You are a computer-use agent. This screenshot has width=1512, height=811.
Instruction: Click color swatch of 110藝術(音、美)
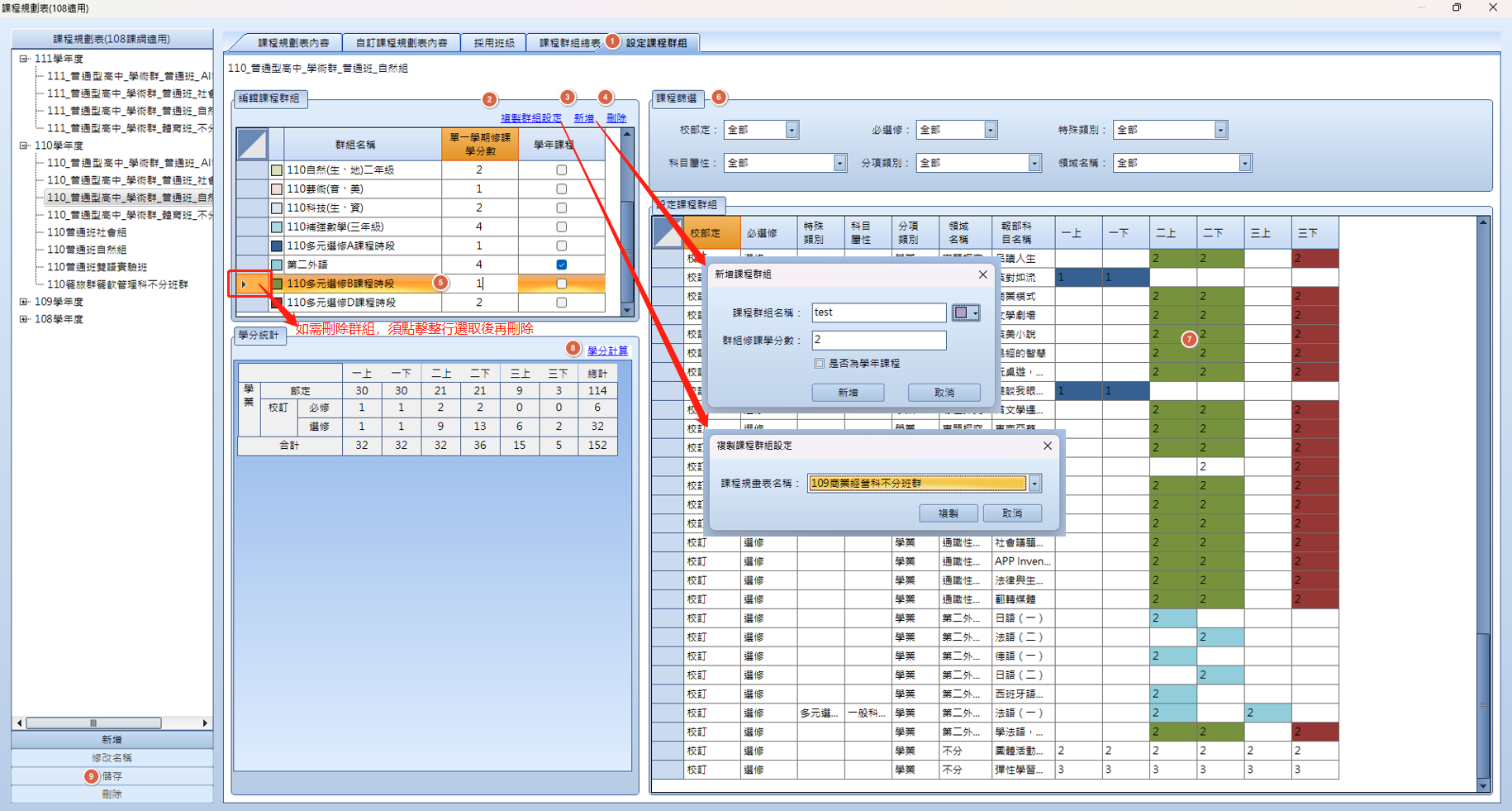pyautogui.click(x=277, y=189)
